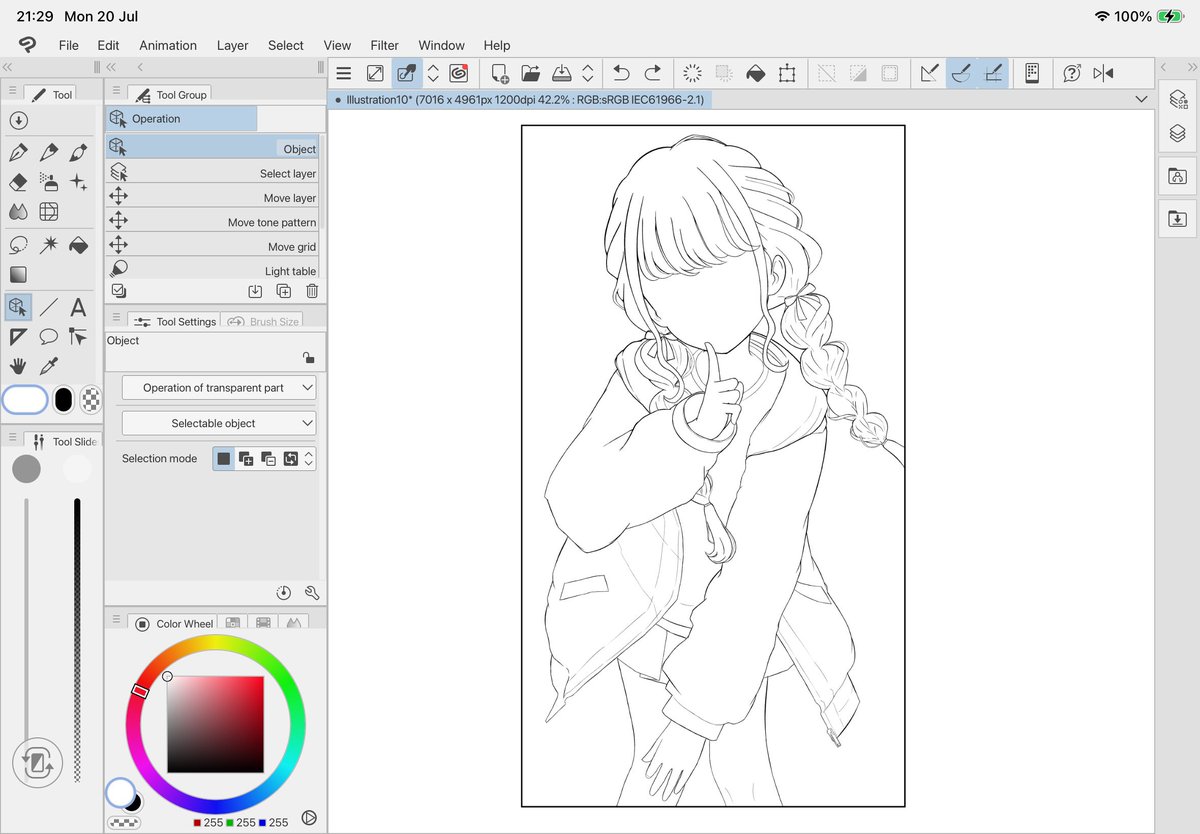Select the white main color swatch
The height and width of the screenshot is (834, 1200).
(25, 400)
